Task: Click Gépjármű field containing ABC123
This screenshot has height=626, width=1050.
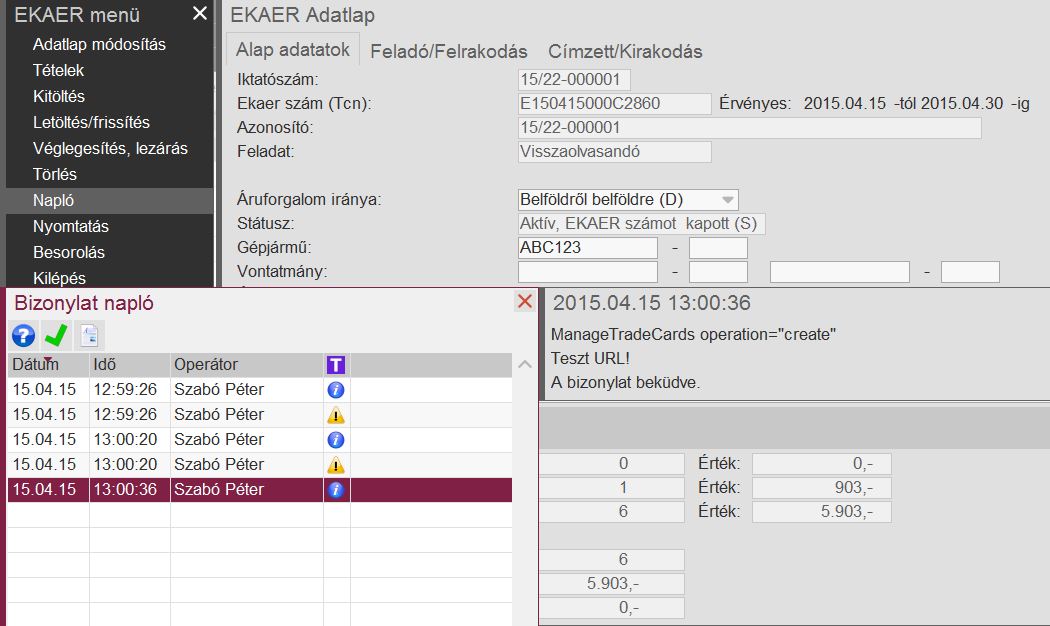Action: pos(587,248)
